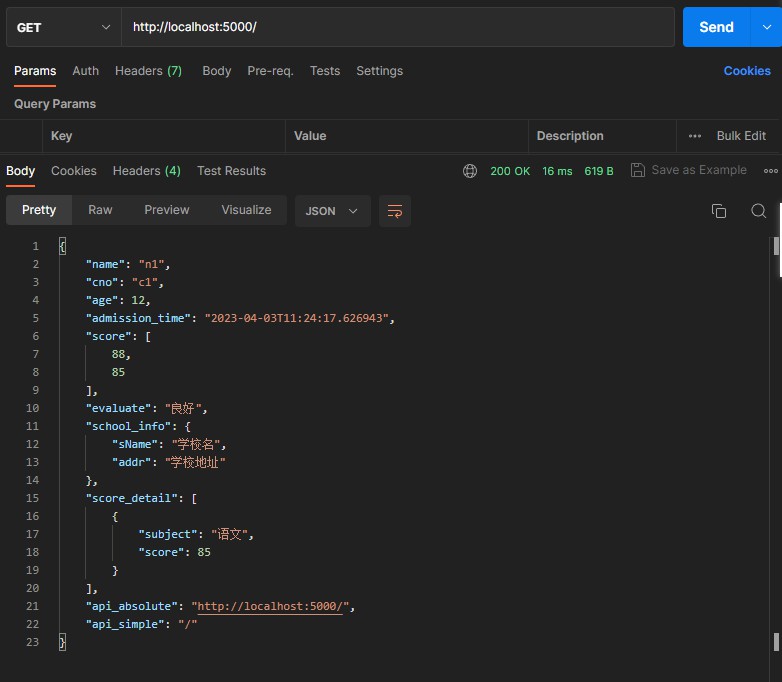Open the JSON format dropdown
Image resolution: width=782 pixels, height=682 pixels.
point(332,211)
